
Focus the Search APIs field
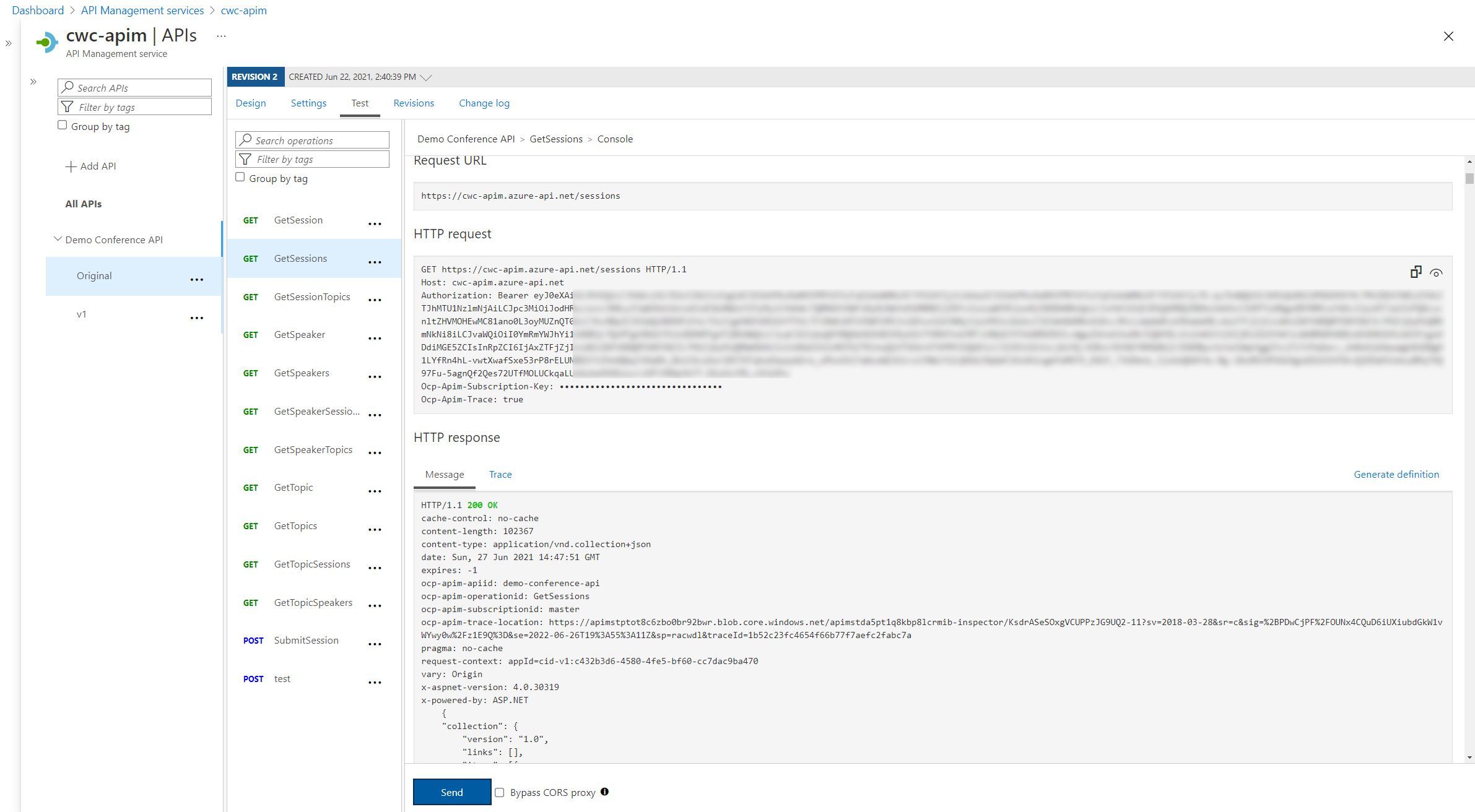click(134, 87)
